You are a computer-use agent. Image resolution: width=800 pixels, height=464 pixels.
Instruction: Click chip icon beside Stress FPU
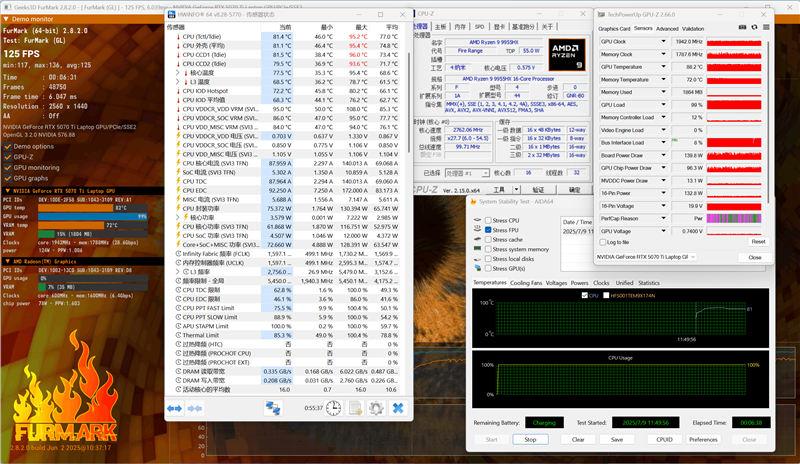tap(478, 230)
